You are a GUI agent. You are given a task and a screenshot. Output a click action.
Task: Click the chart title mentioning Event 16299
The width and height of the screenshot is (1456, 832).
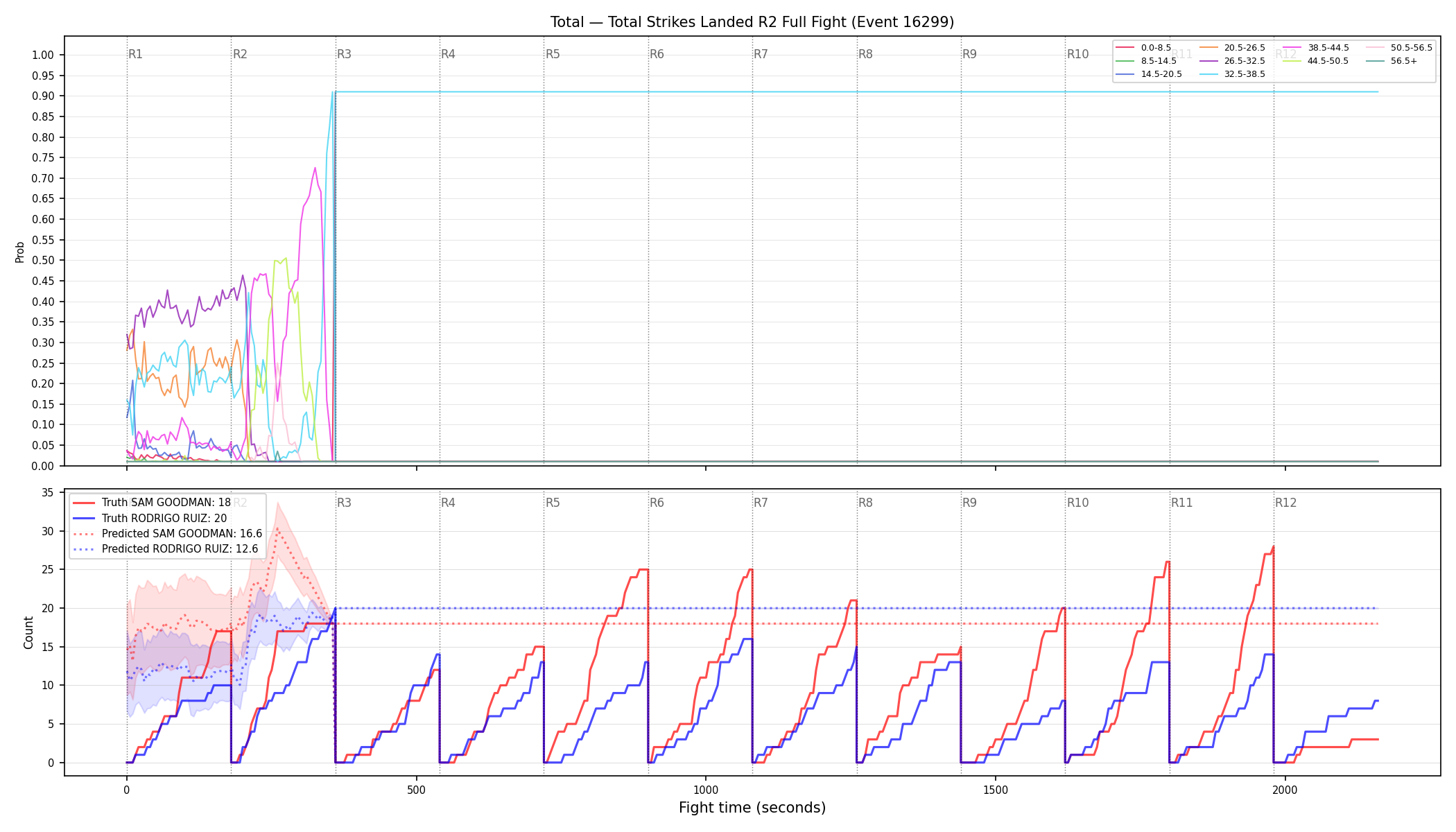click(752, 22)
